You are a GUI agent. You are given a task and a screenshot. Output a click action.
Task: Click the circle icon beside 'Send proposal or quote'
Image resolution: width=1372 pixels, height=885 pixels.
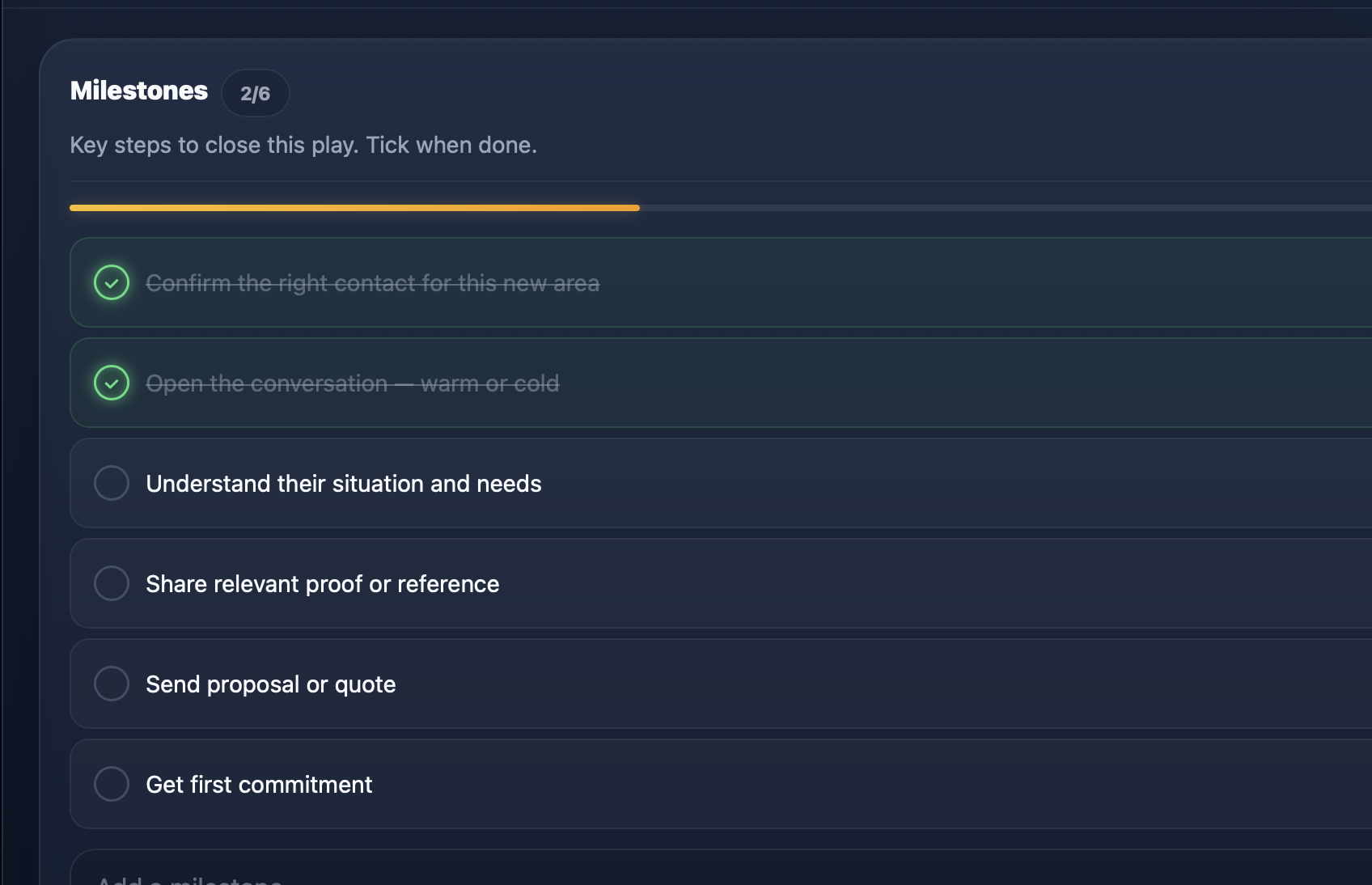point(112,684)
